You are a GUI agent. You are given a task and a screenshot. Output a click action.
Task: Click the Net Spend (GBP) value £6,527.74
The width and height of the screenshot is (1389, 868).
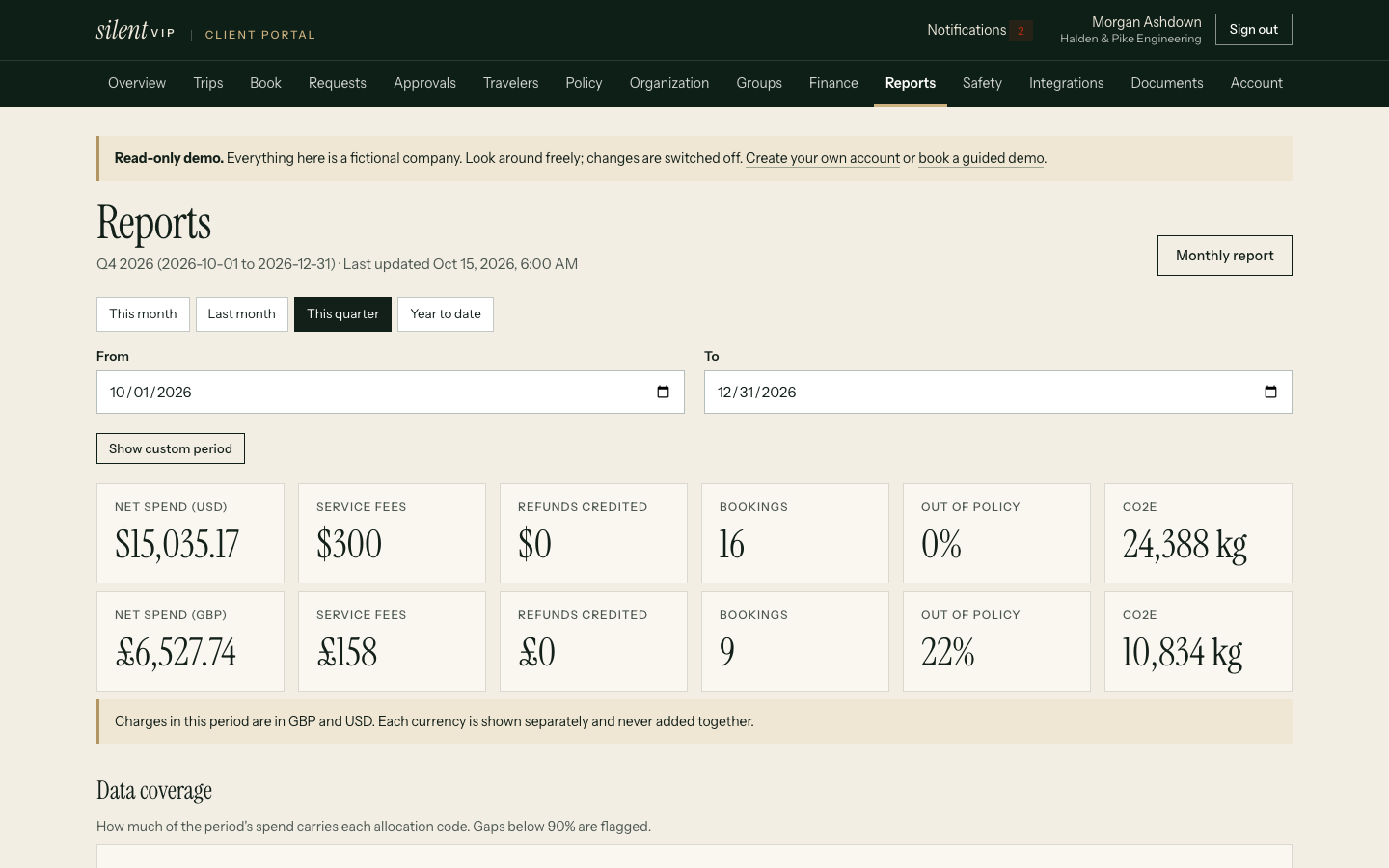(176, 653)
